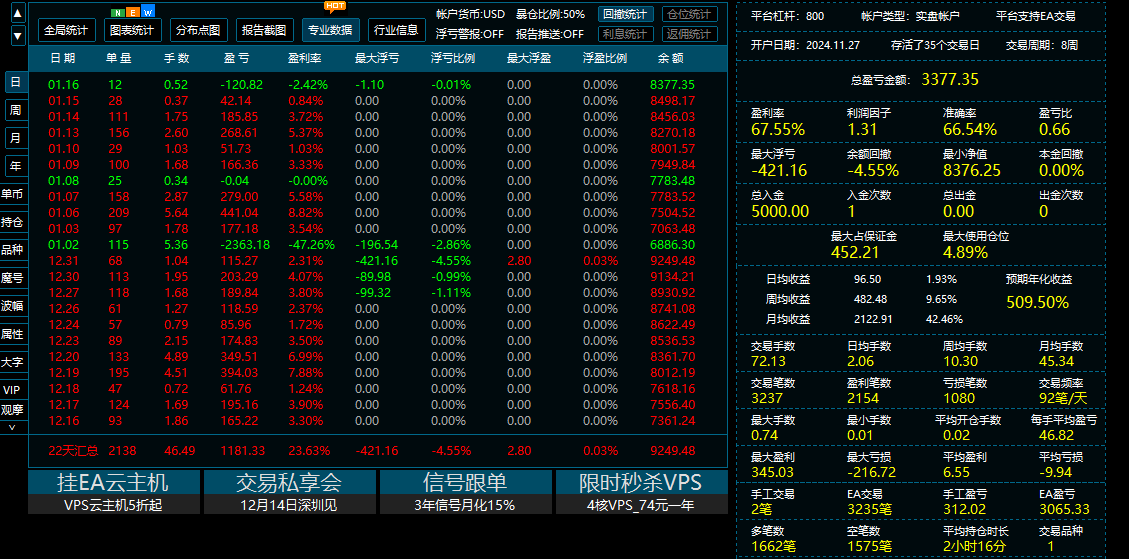Select the 利息统计 button
This screenshot has width=1129, height=559.
(626, 34)
